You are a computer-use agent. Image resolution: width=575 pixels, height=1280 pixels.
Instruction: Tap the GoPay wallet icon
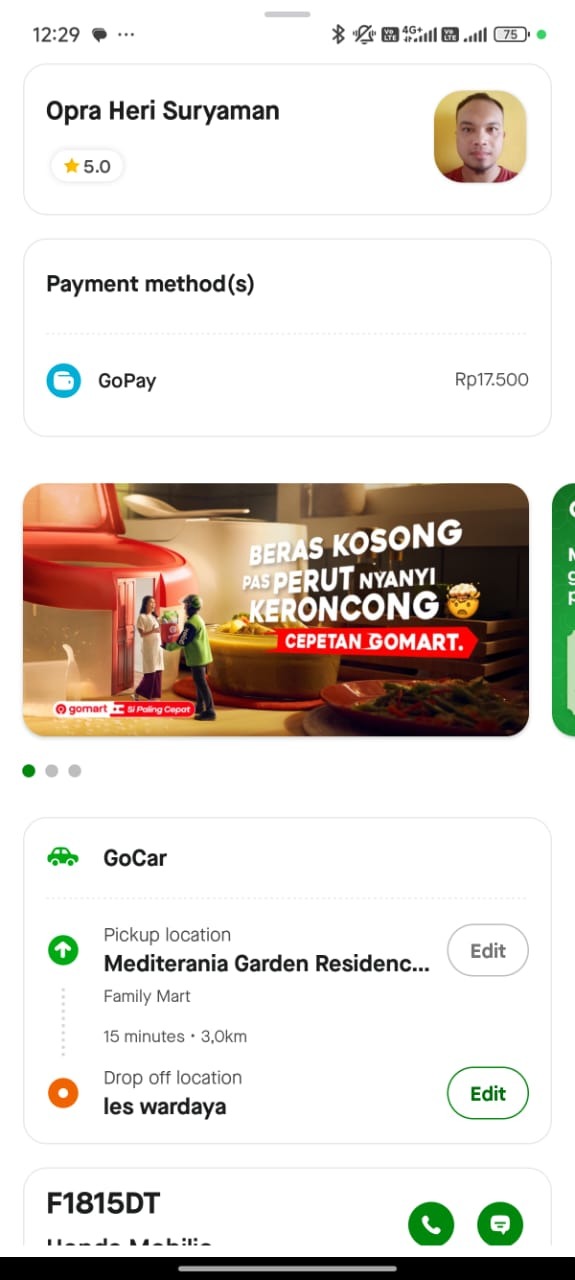[63, 380]
